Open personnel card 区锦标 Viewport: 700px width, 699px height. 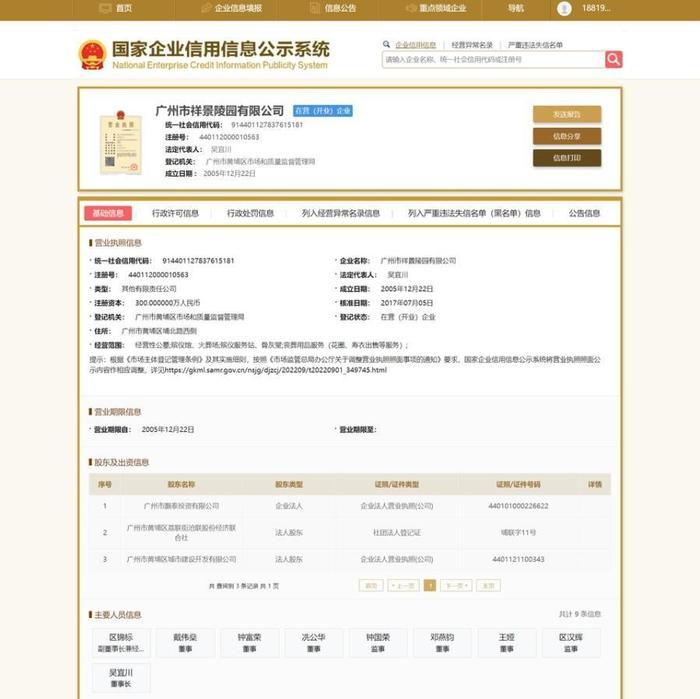[x=121, y=643]
